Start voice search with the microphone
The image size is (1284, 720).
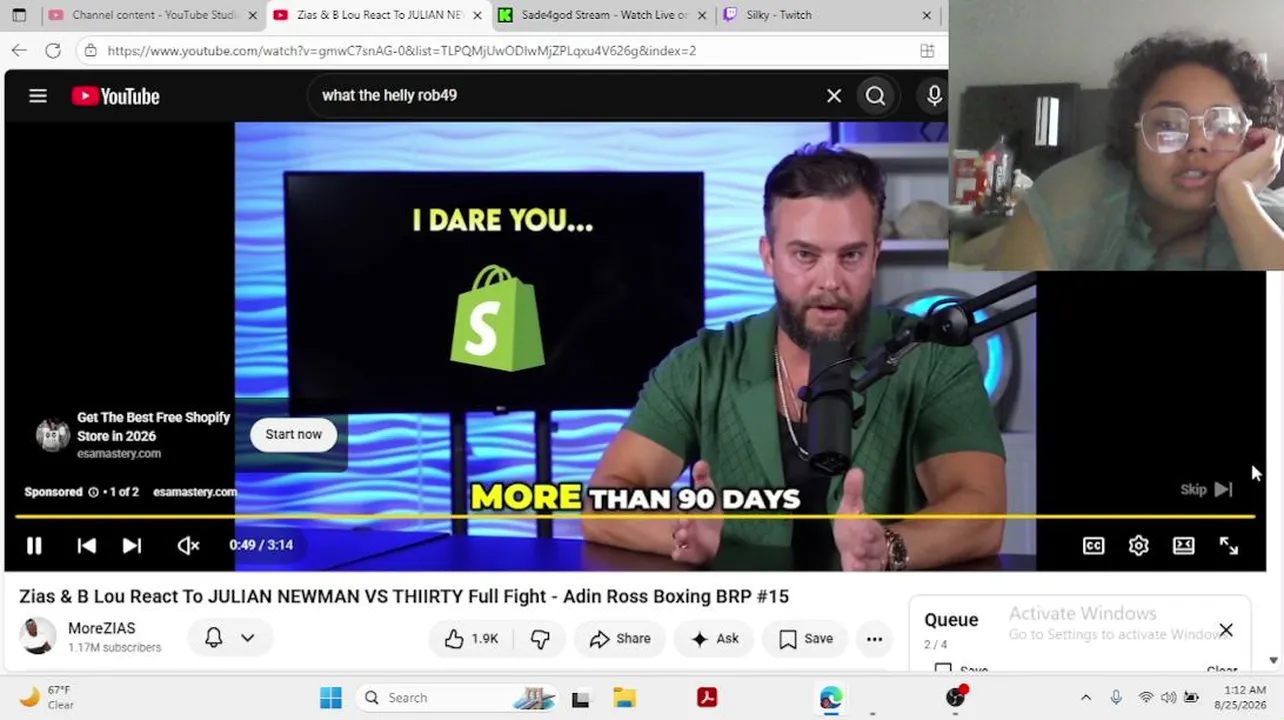click(934, 96)
